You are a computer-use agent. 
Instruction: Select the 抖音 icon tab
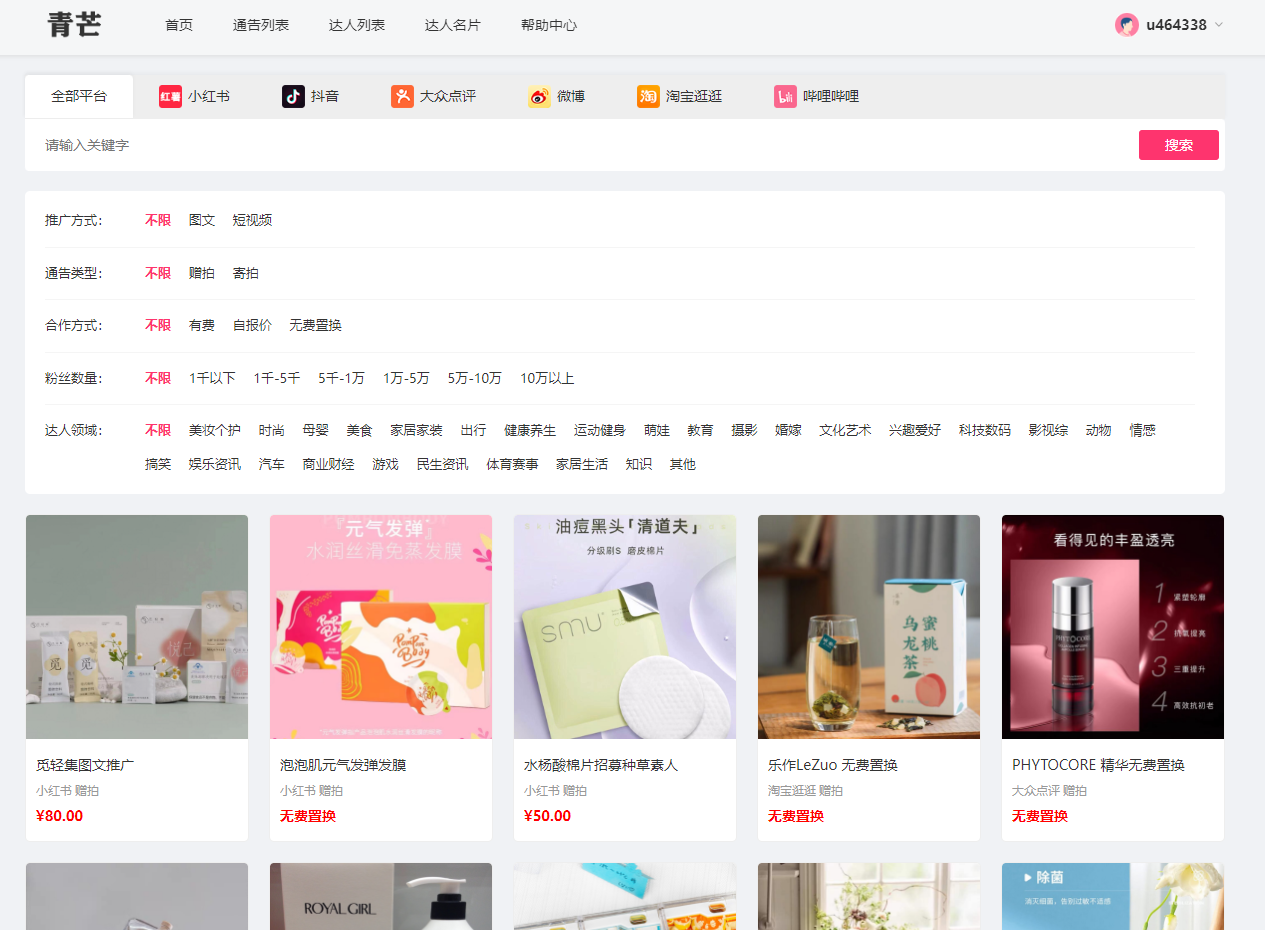click(293, 96)
